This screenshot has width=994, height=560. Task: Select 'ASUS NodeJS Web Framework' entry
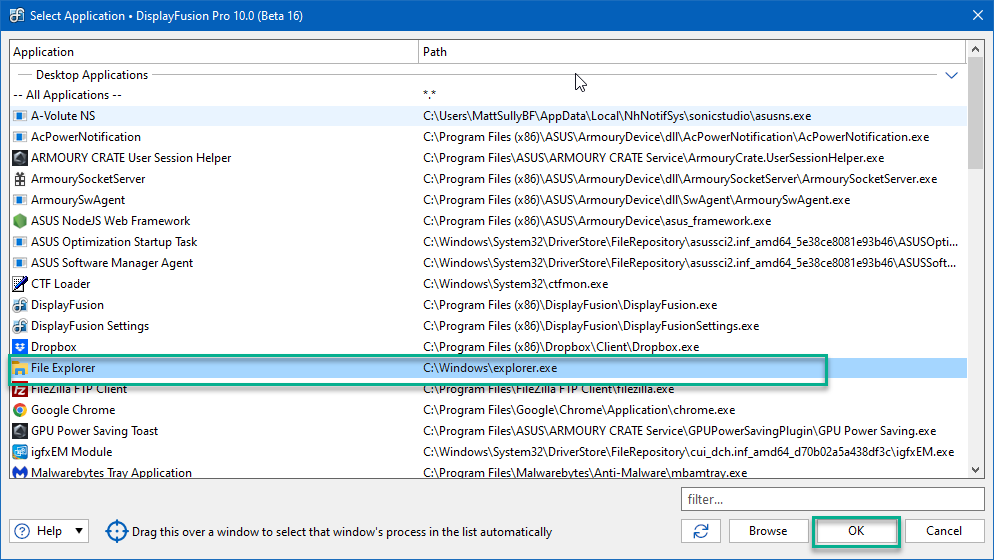110,221
